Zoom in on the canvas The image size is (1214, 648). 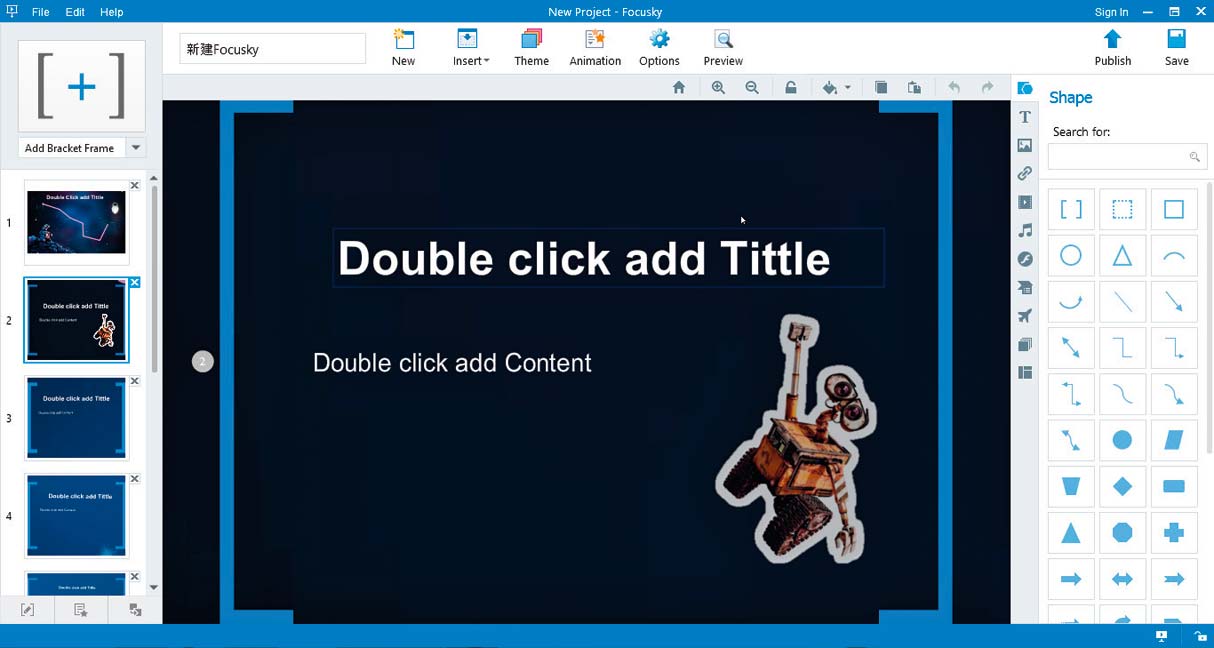pyautogui.click(x=718, y=88)
